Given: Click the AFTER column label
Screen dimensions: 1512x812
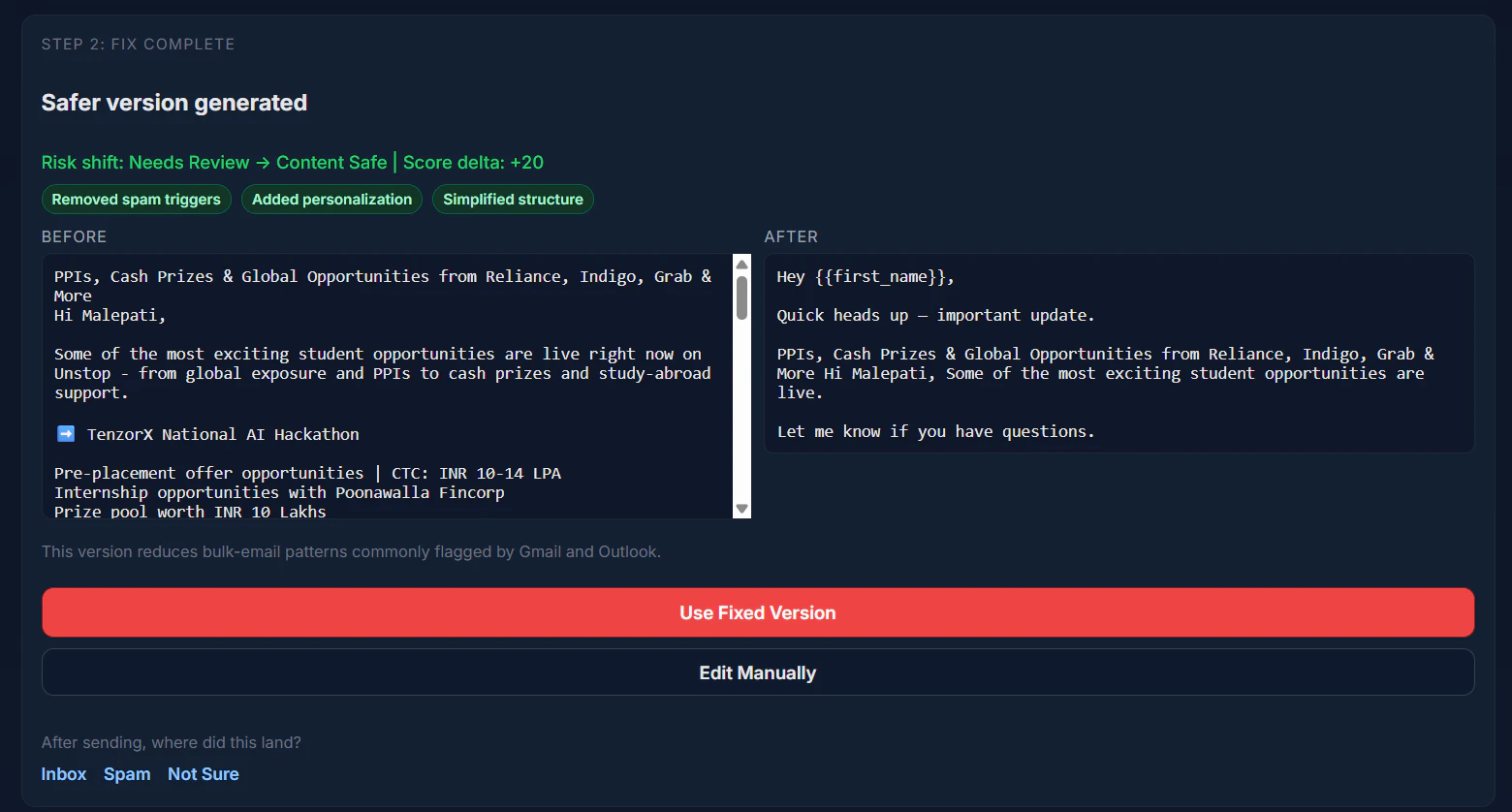Looking at the screenshot, I should (x=791, y=236).
